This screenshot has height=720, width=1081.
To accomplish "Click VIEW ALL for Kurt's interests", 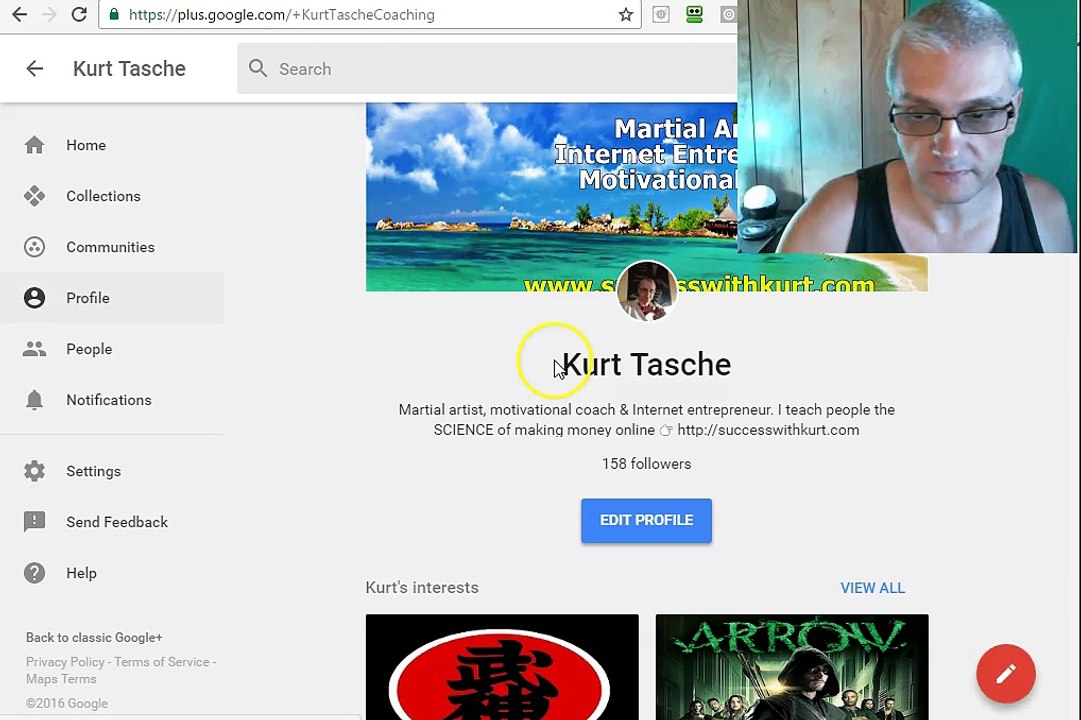I will pyautogui.click(x=872, y=588).
